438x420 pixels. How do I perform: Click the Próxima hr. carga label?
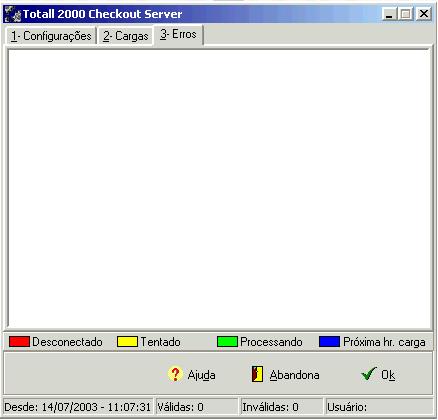click(384, 342)
